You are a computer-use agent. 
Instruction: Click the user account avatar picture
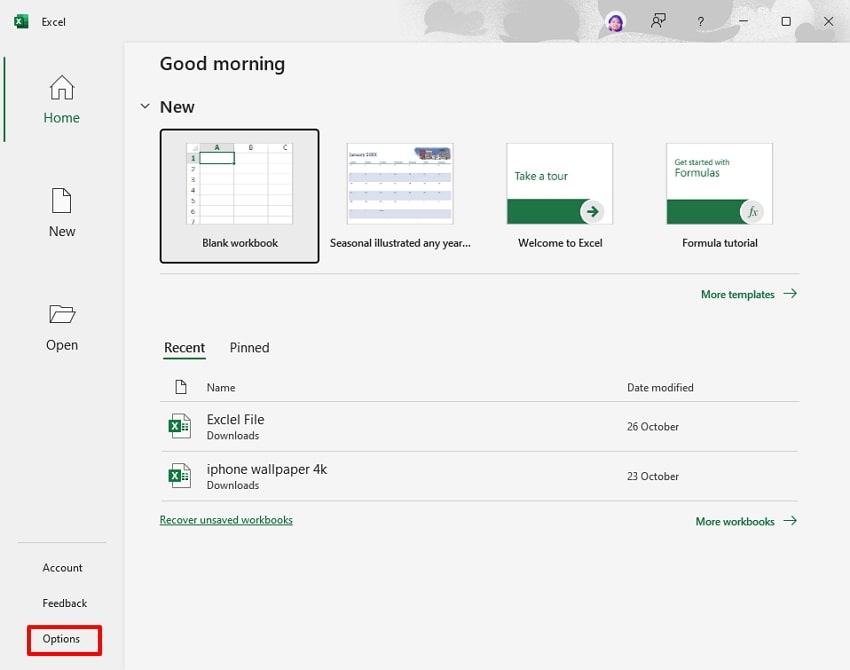point(614,21)
